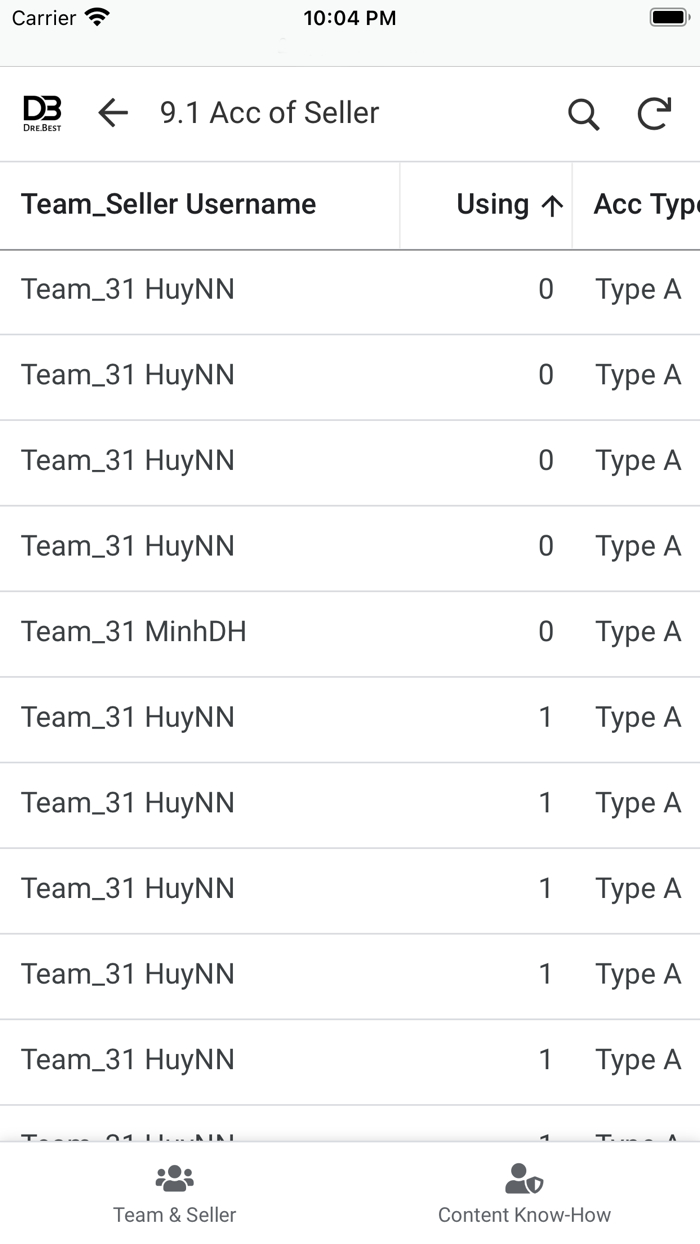
Task: Tap Using value 0 in MinhDH row
Action: click(545, 632)
